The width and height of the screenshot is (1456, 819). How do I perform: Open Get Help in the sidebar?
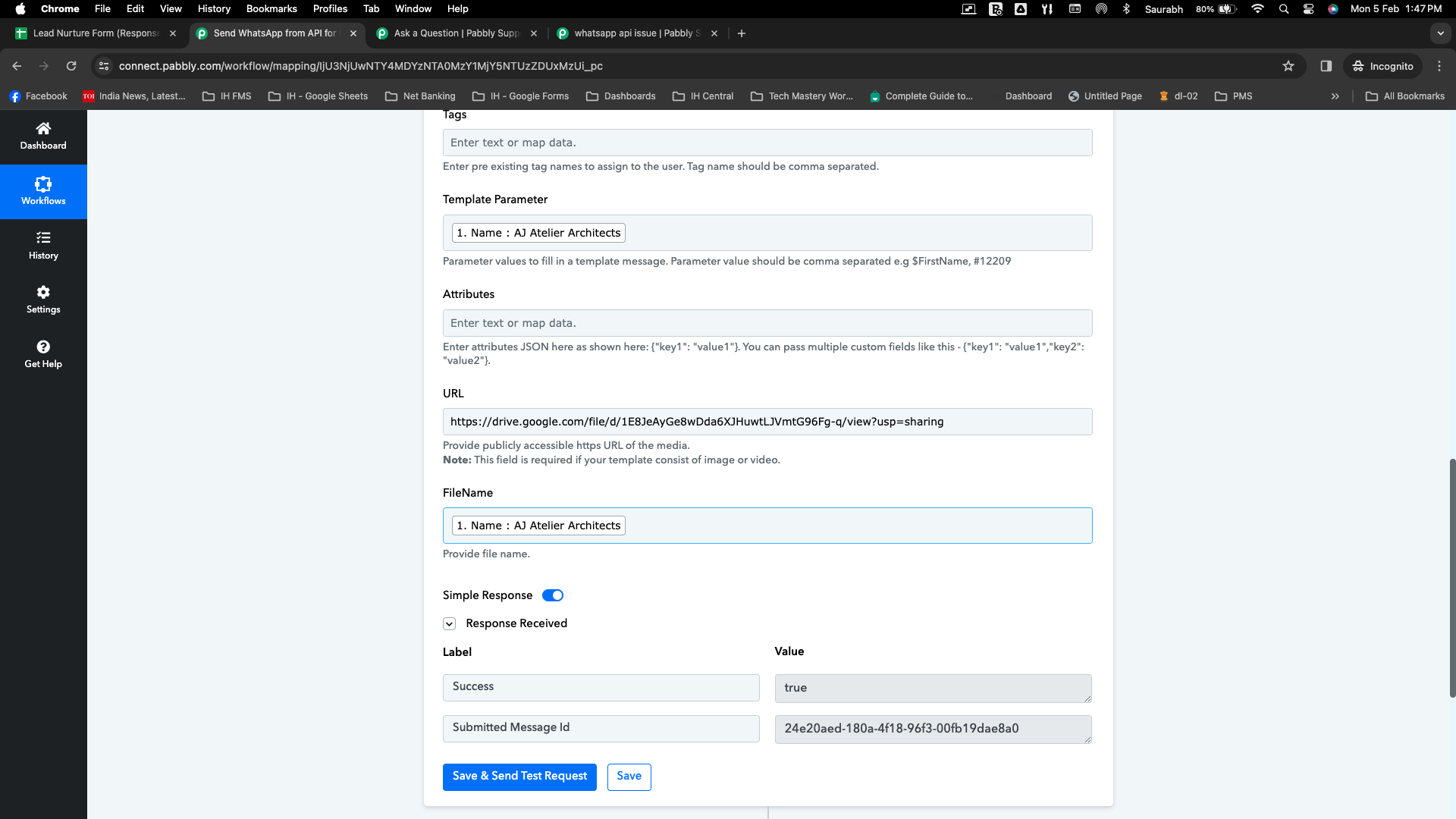(43, 355)
